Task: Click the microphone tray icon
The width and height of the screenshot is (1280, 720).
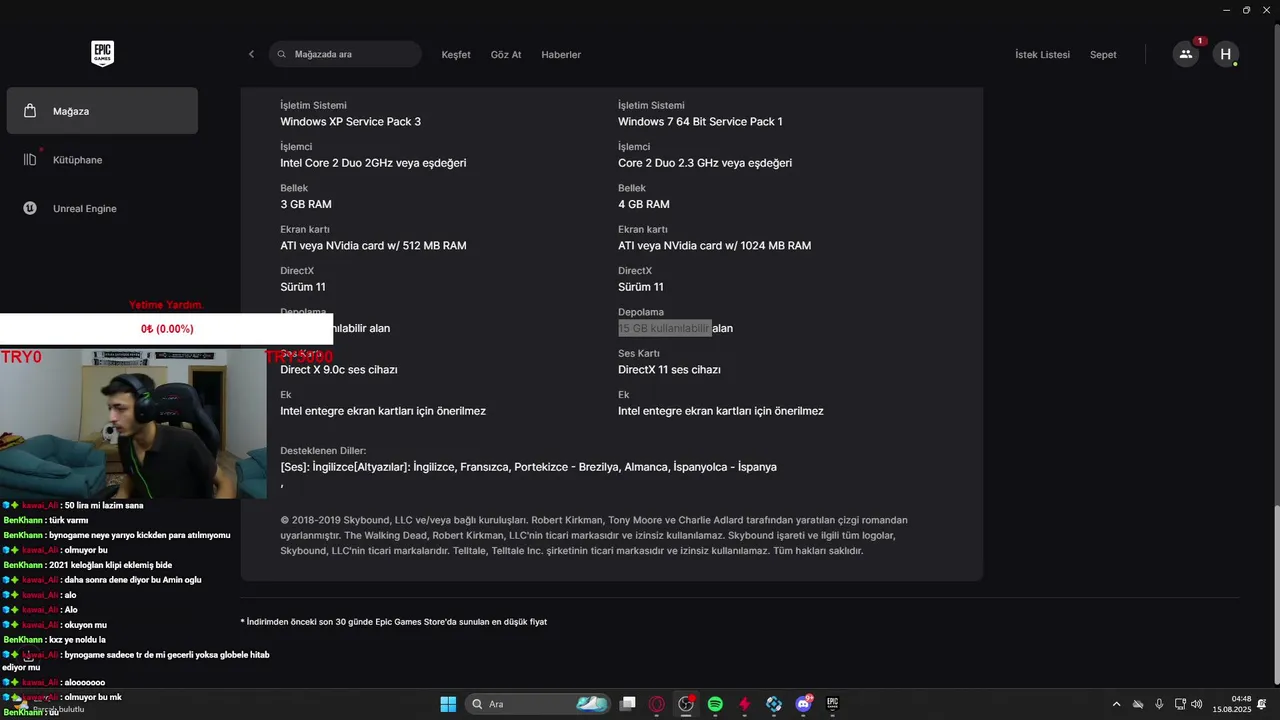Action: [1159, 704]
